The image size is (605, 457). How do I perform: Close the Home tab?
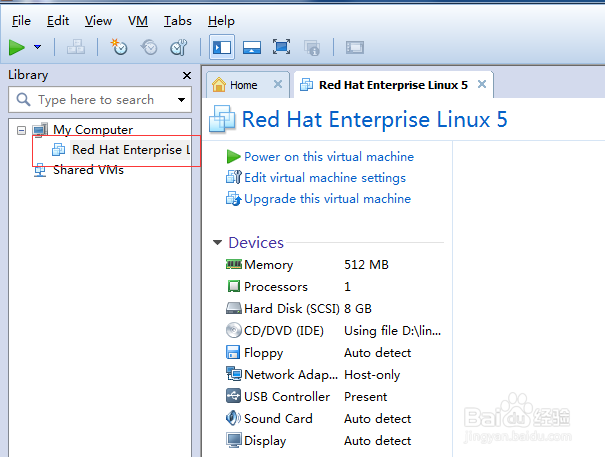coord(278,84)
